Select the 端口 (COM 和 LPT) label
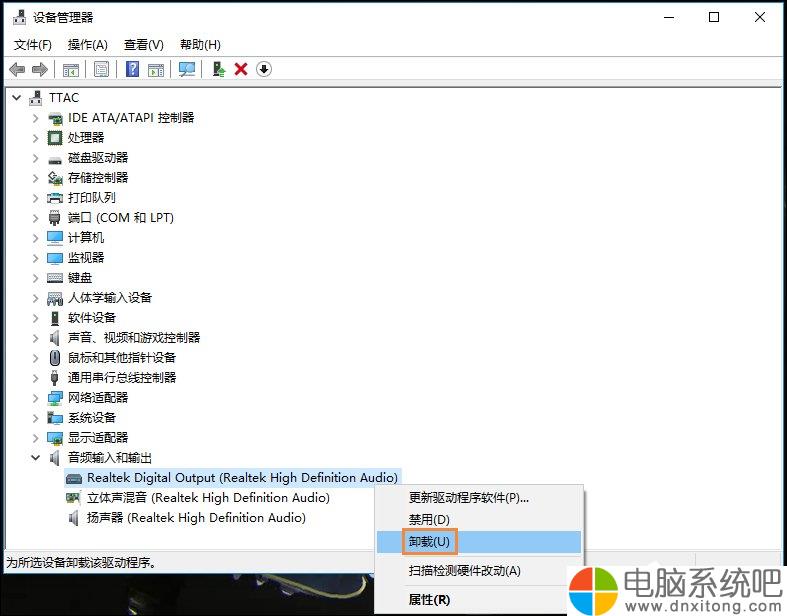787x616 pixels. 121,218
